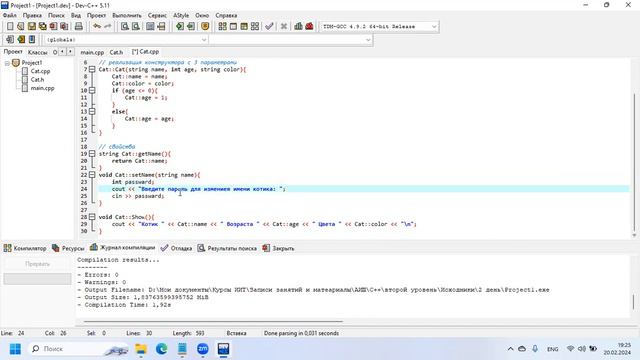
Task: Start debugging with the checkmark icon
Action: click(269, 27)
